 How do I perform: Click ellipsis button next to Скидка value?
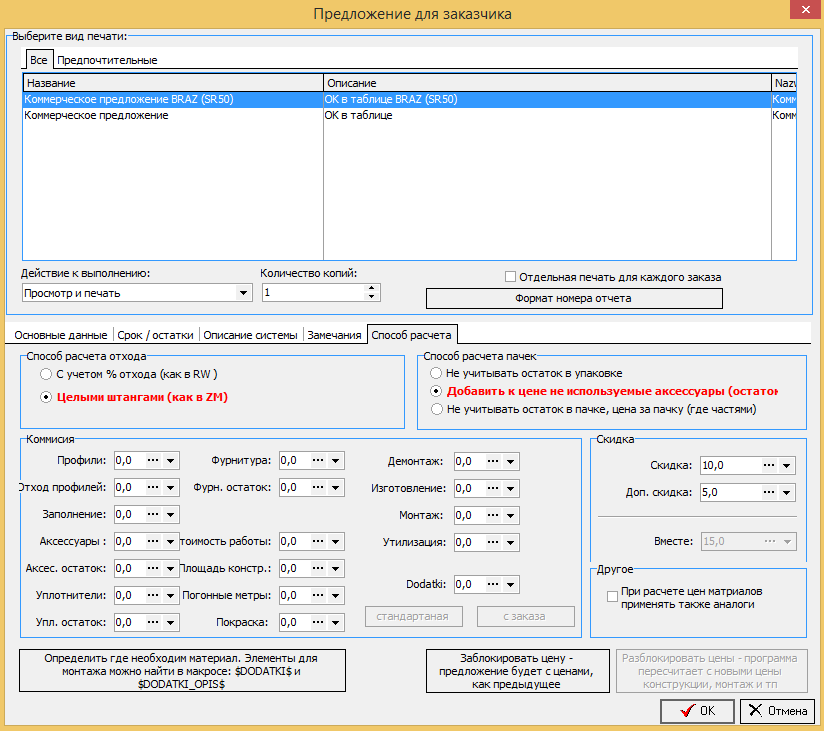[769, 465]
